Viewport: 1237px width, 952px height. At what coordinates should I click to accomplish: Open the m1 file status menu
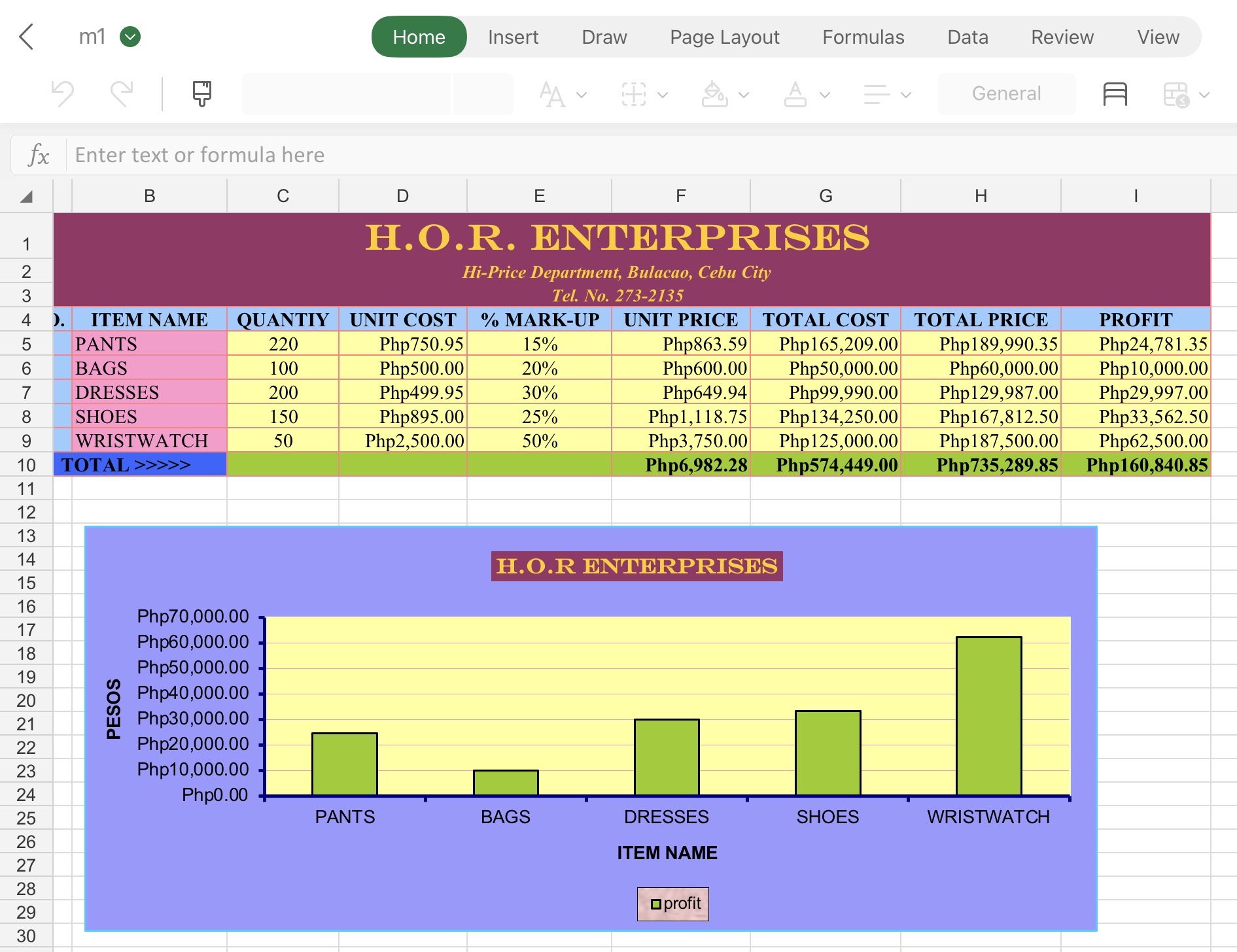click(130, 37)
